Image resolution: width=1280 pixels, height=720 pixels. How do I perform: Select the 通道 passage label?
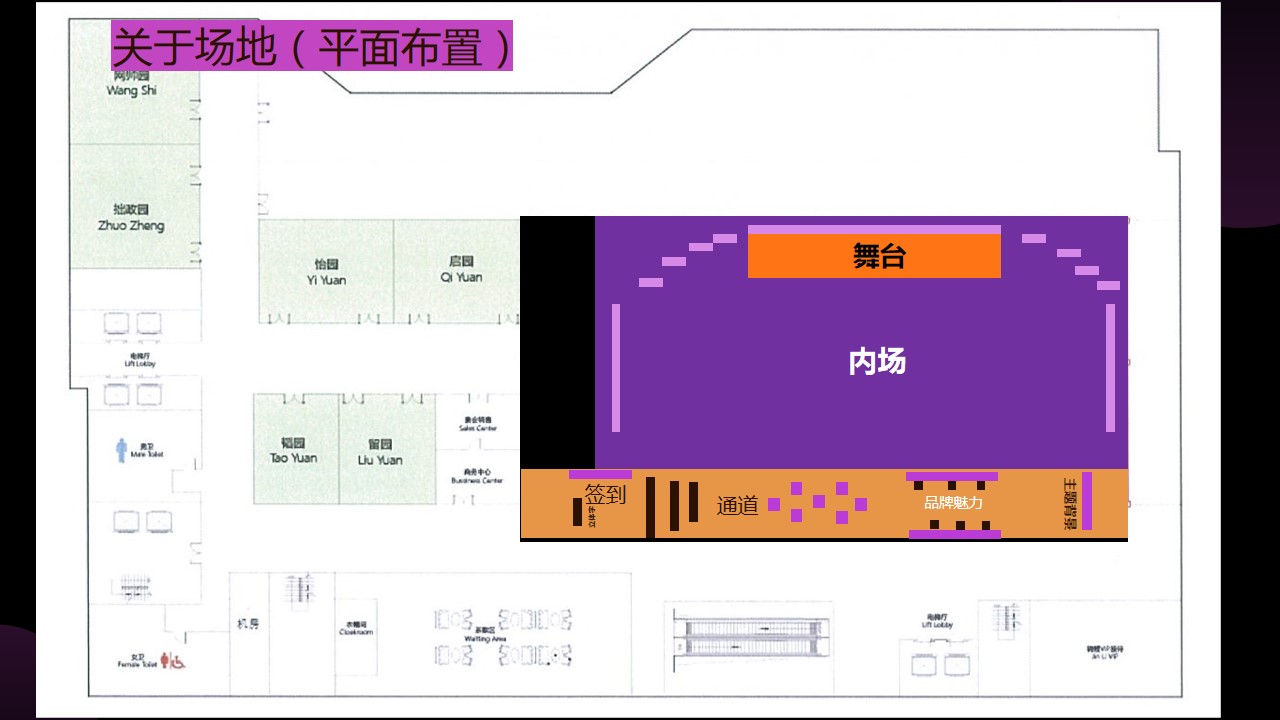pyautogui.click(x=738, y=506)
